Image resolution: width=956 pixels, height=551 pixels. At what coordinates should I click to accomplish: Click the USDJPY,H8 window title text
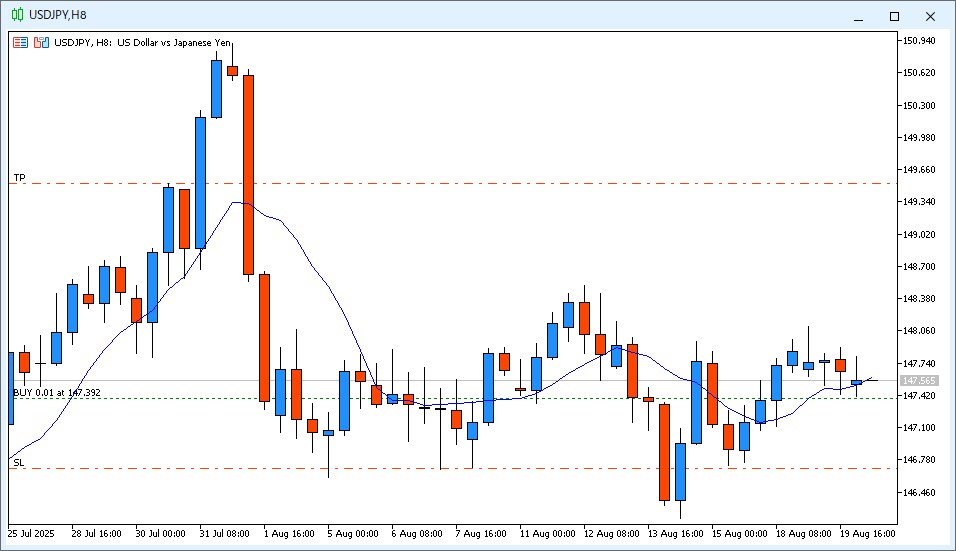[58, 15]
